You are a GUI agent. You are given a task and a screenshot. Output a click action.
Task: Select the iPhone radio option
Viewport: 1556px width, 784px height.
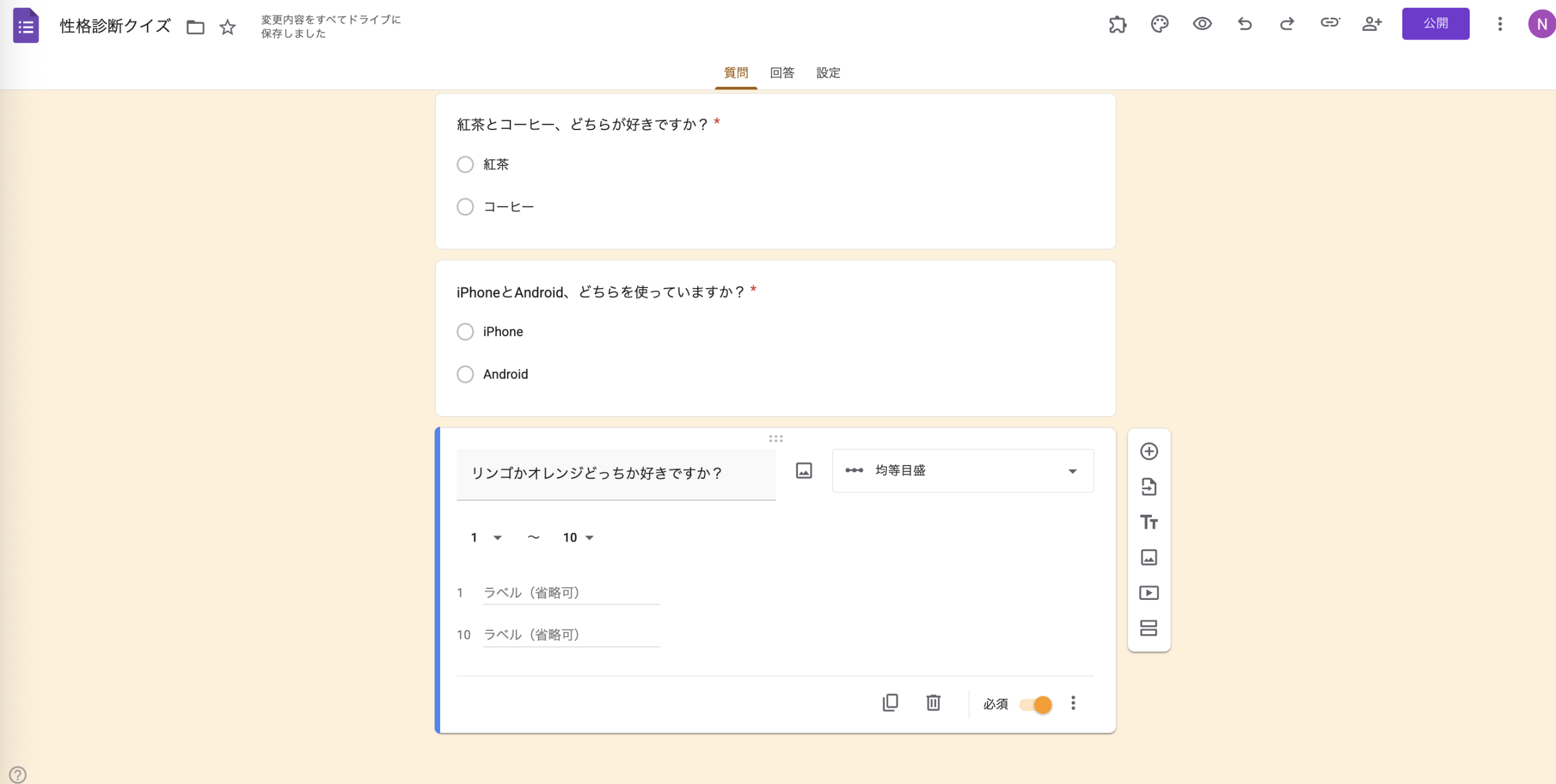click(x=465, y=331)
